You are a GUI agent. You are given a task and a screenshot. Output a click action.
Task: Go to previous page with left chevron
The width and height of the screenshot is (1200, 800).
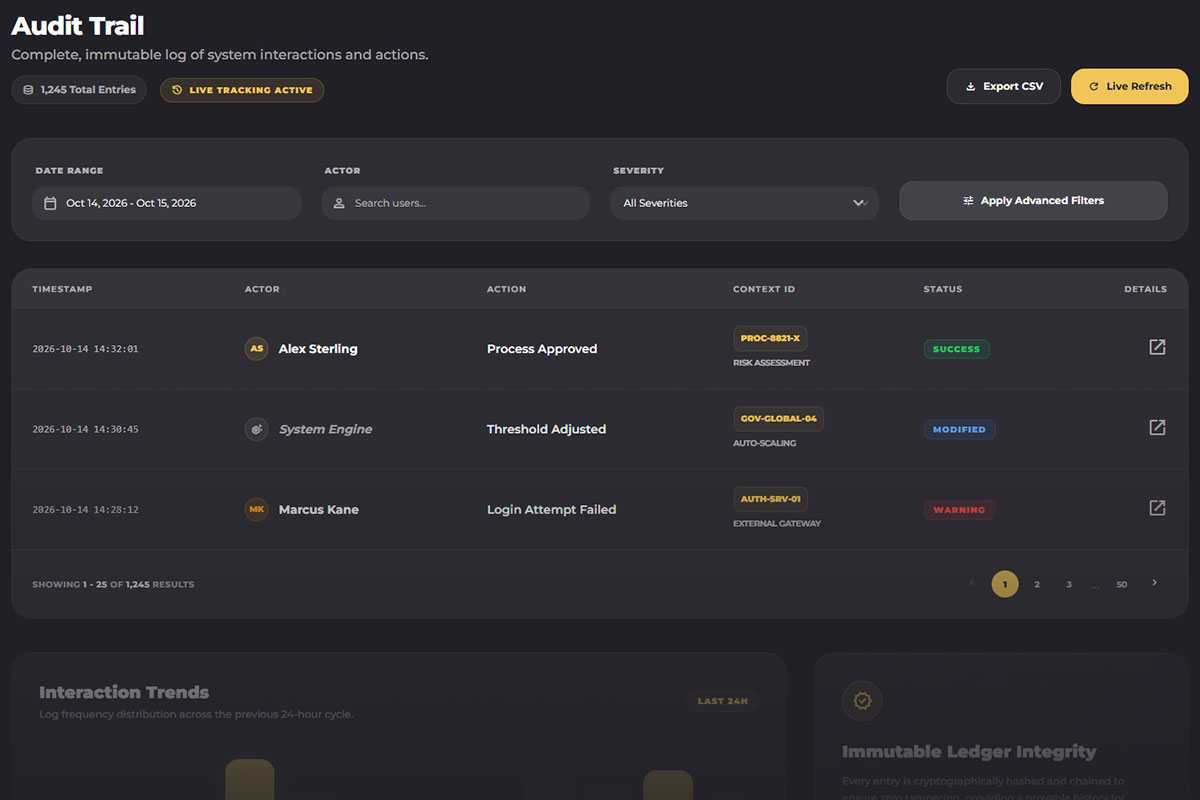point(972,583)
